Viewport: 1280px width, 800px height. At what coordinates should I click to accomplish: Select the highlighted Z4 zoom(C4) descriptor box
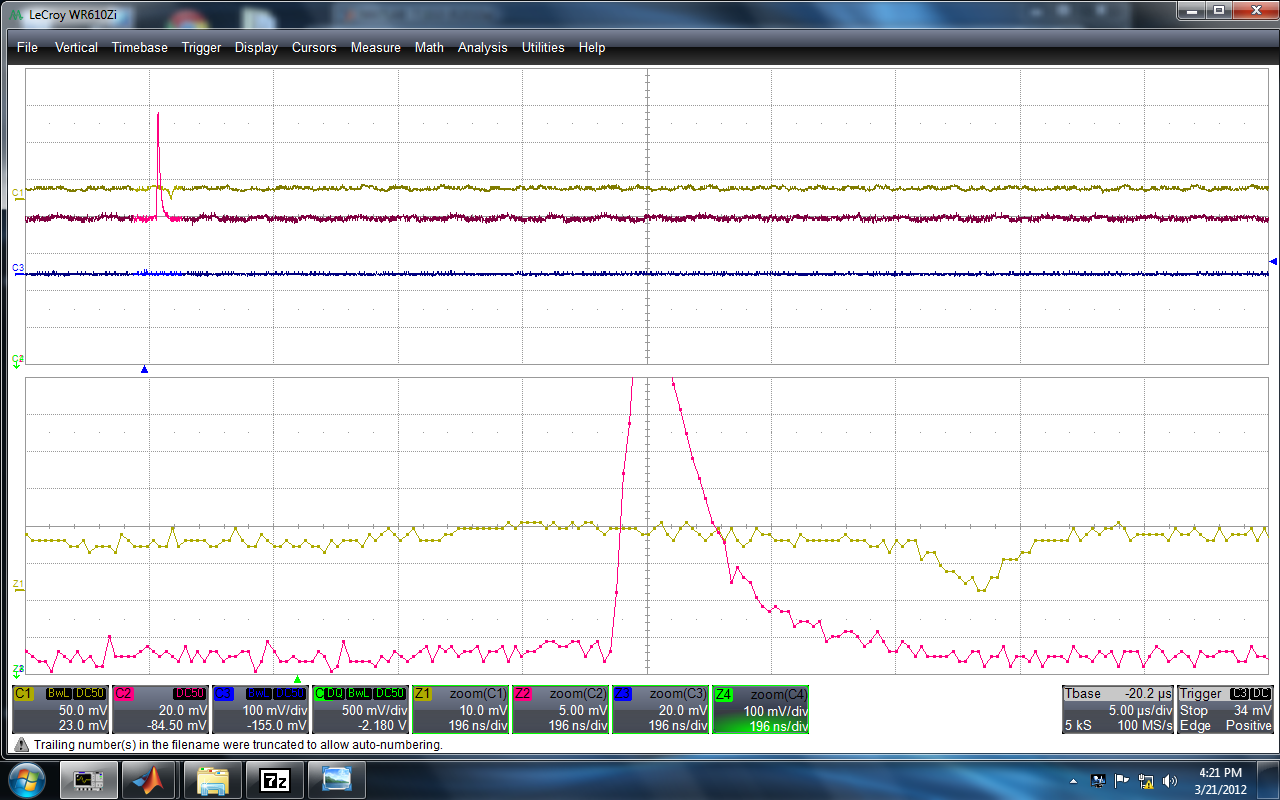click(x=760, y=709)
